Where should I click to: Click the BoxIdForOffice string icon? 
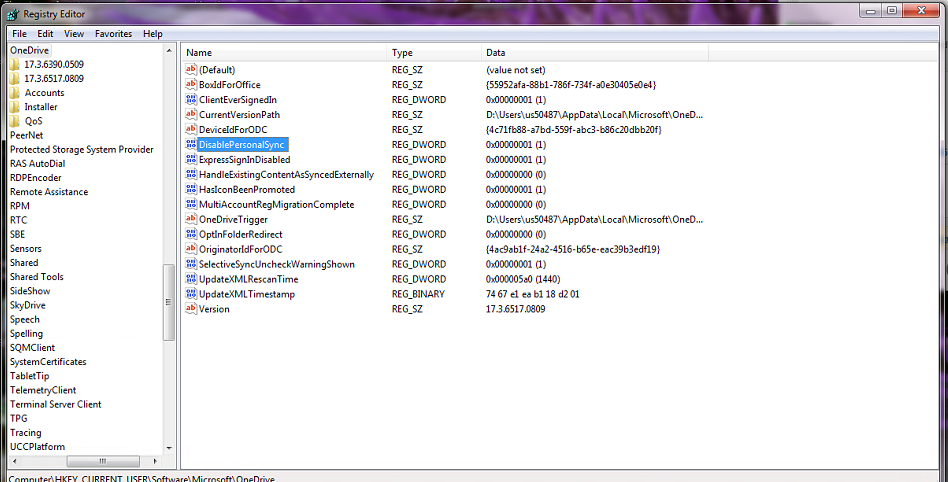[x=191, y=85]
